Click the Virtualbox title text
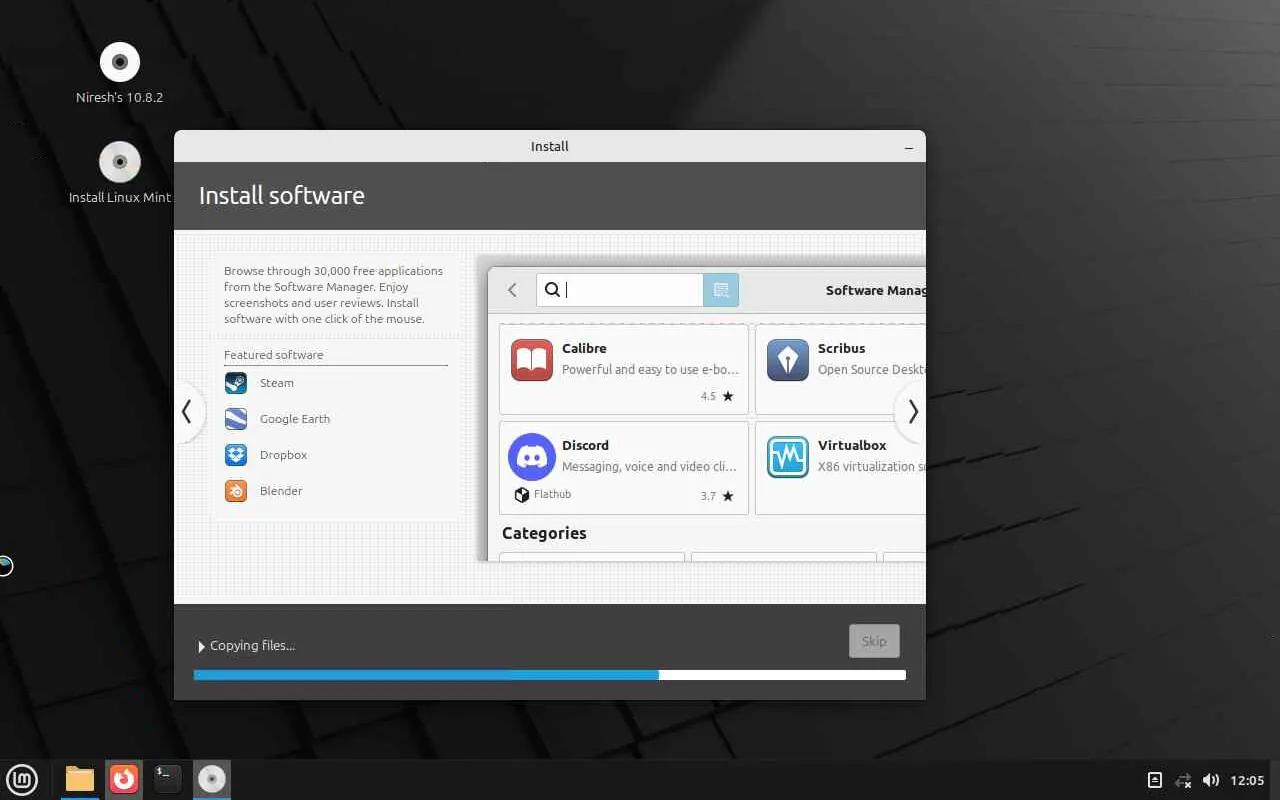 pyautogui.click(x=852, y=445)
